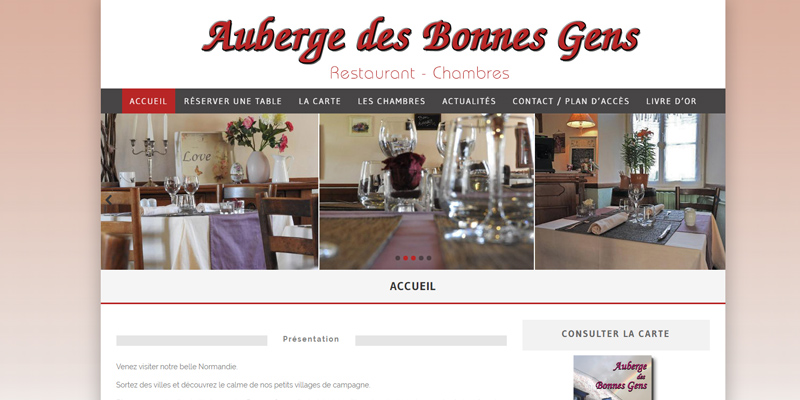The image size is (800, 400).
Task: Select the third carousel pagination dot
Action: (413, 258)
